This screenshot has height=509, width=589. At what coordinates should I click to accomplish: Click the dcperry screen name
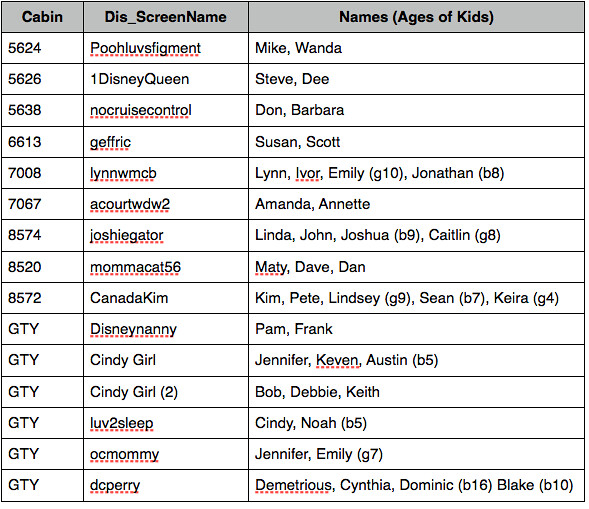click(115, 485)
